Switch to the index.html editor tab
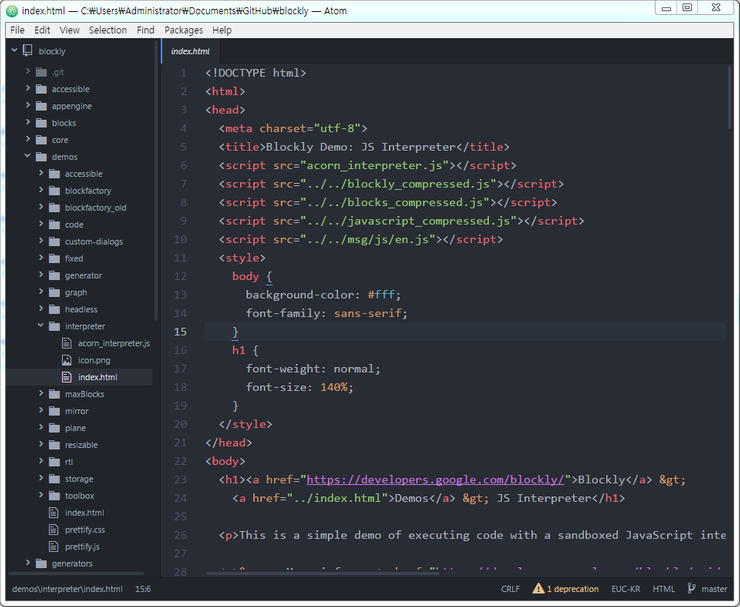Viewport: 740px width, 607px height. [190, 51]
